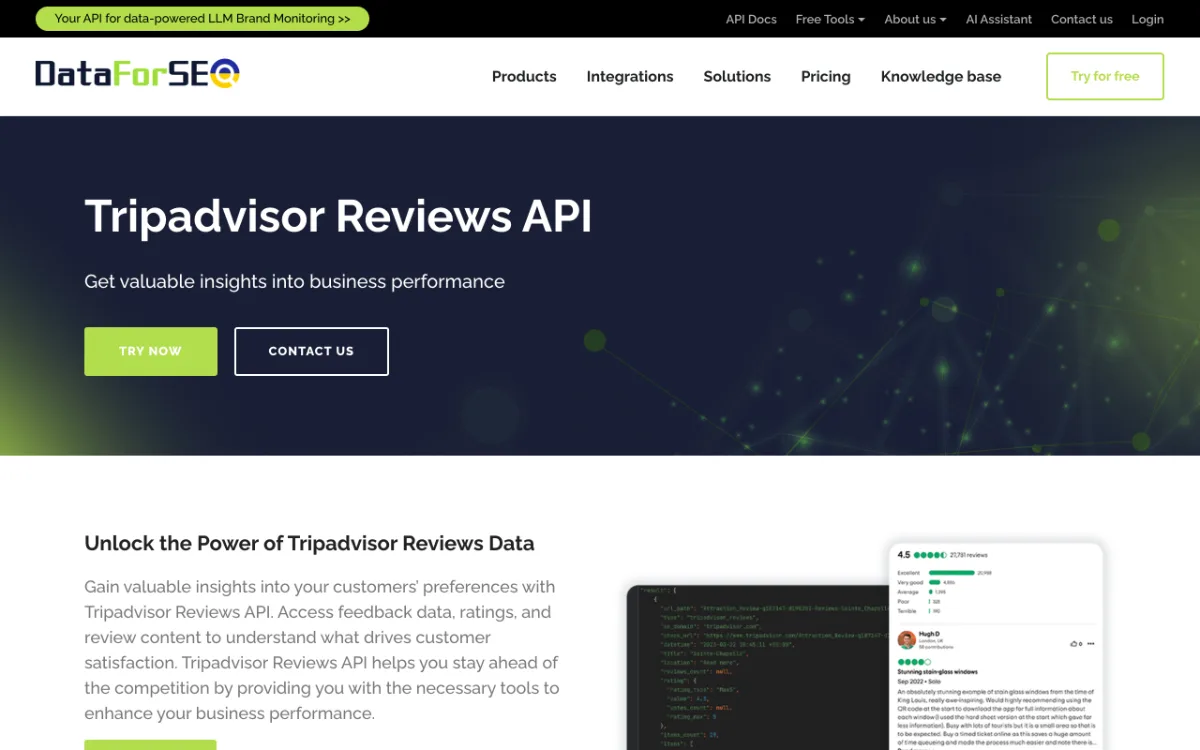The height and width of the screenshot is (750, 1200).
Task: Click 'Get valuable insights into business performance' text
Action: [x=294, y=281]
